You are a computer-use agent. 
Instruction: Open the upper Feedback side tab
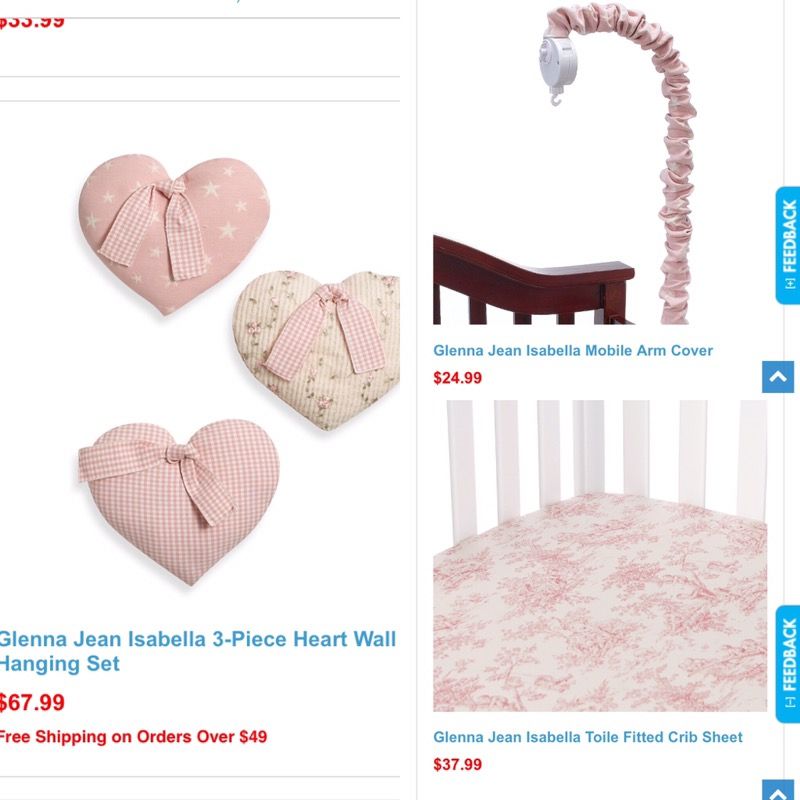coord(788,245)
